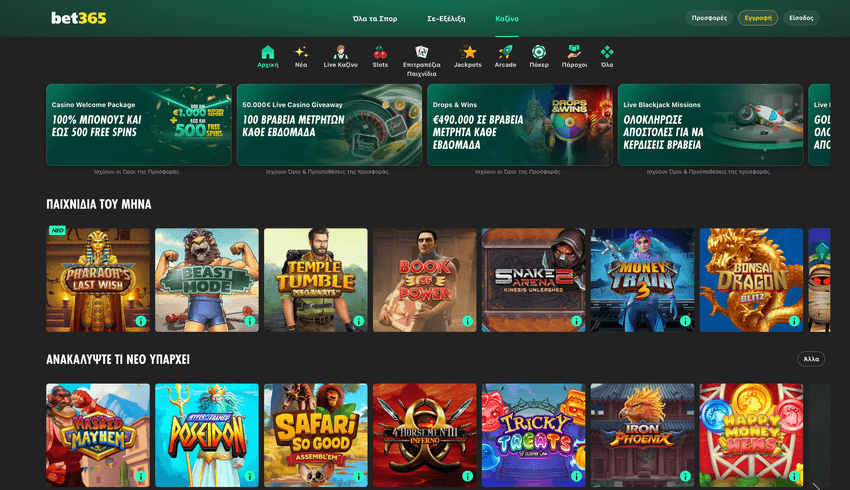Show info for Safari So Good
Image resolution: width=850 pixels, height=490 pixels.
tap(359, 476)
